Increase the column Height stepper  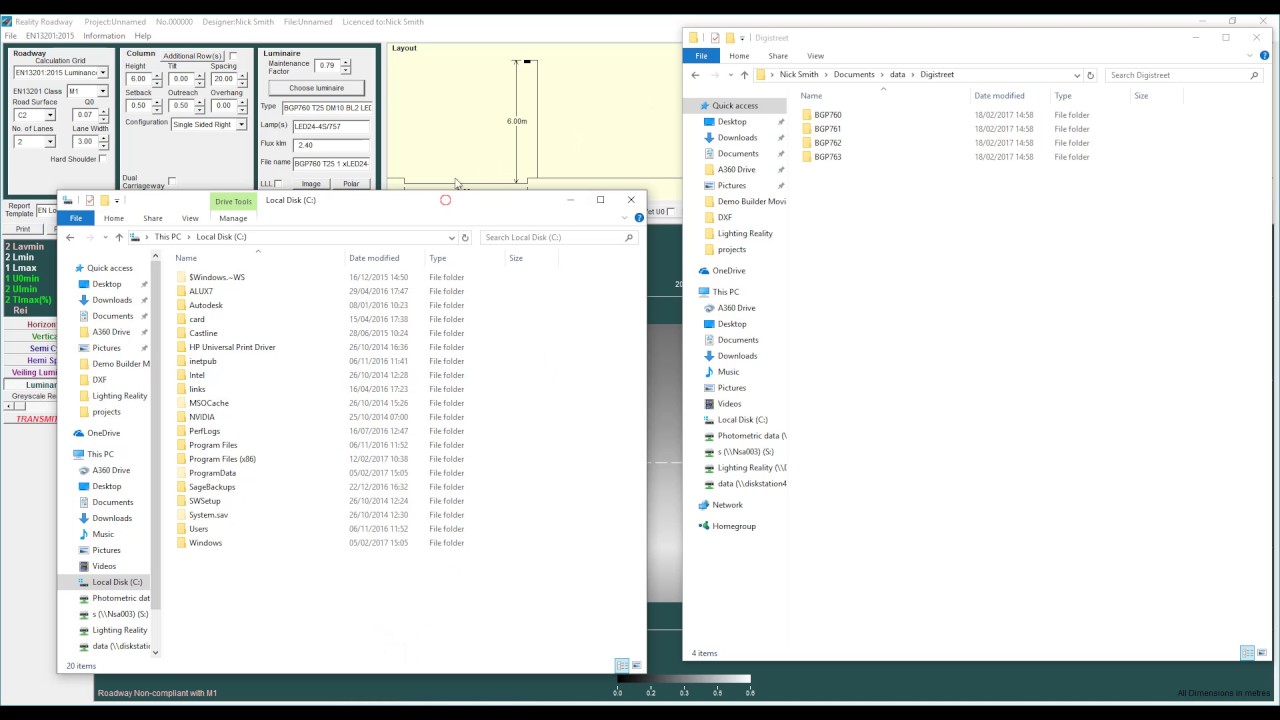coord(156,75)
